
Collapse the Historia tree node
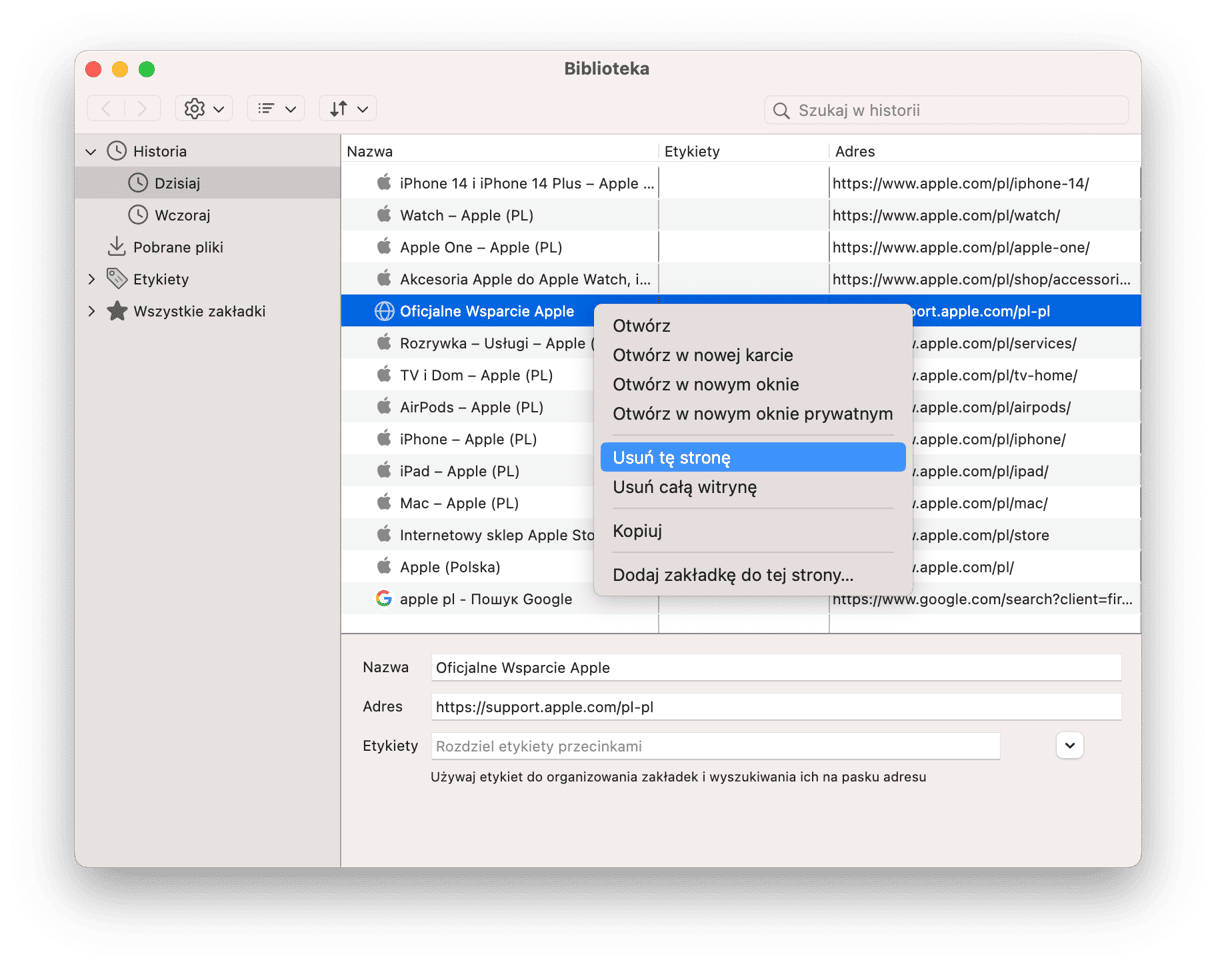coord(91,152)
